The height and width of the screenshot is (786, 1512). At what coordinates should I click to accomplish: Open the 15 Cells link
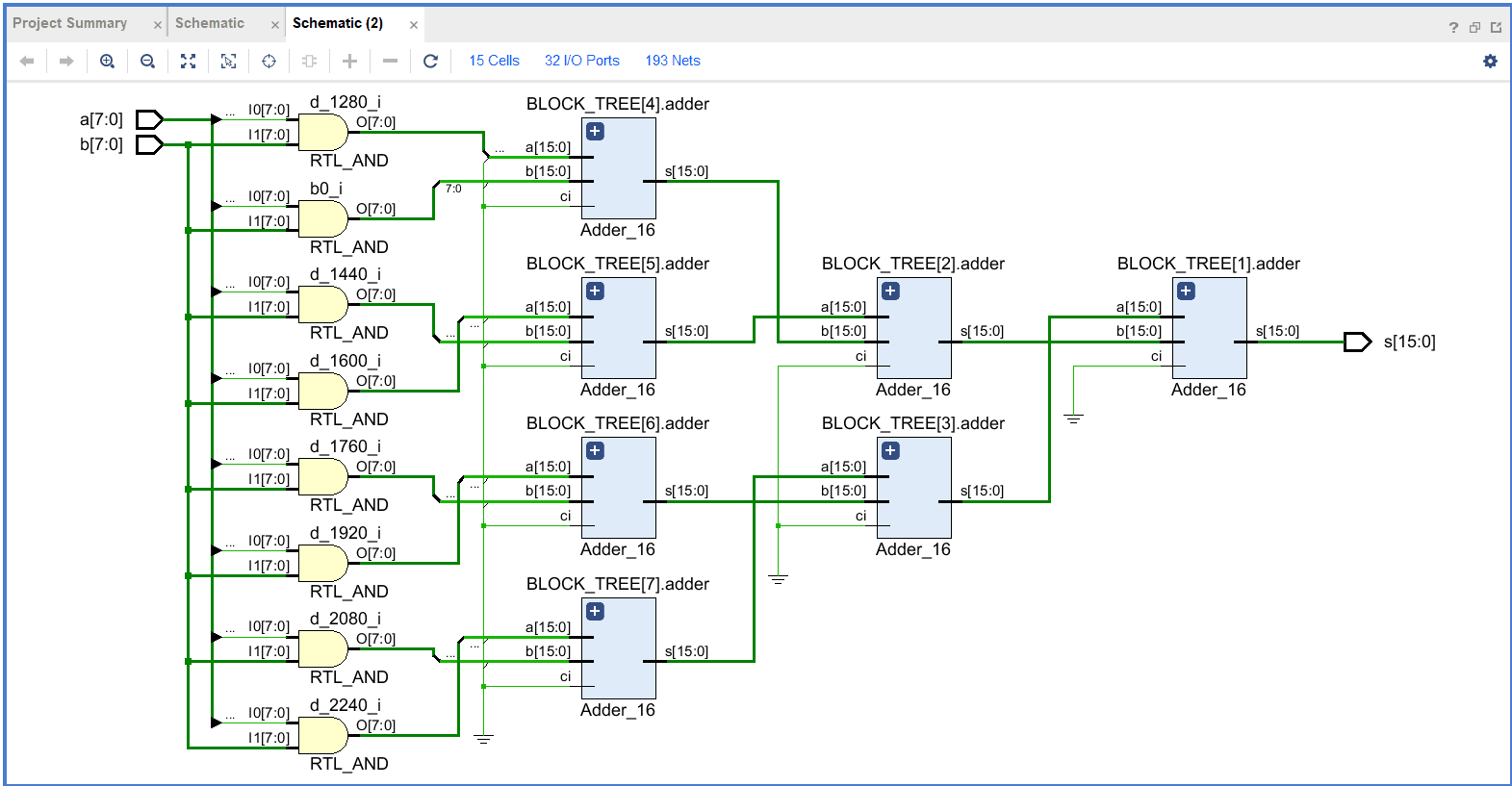(494, 61)
